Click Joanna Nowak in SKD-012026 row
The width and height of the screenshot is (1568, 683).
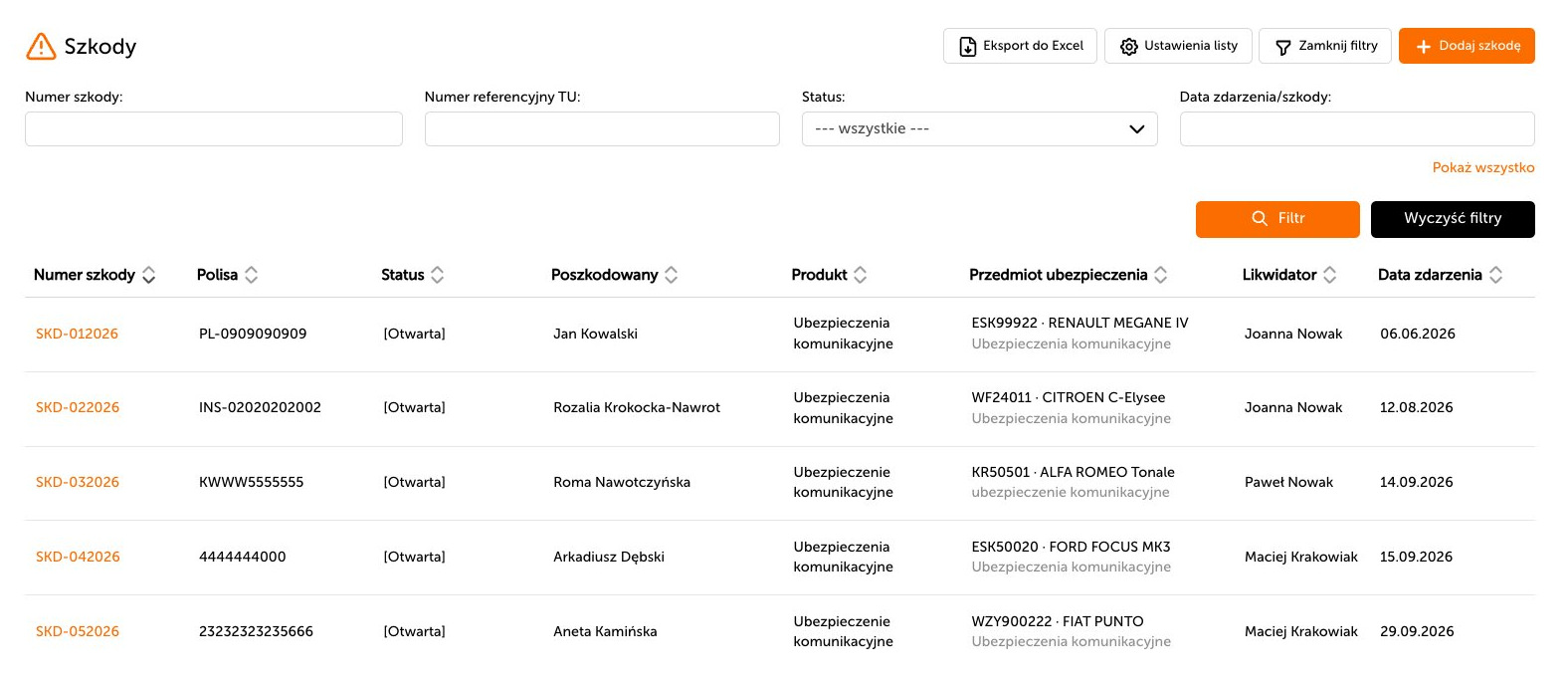click(x=1293, y=334)
